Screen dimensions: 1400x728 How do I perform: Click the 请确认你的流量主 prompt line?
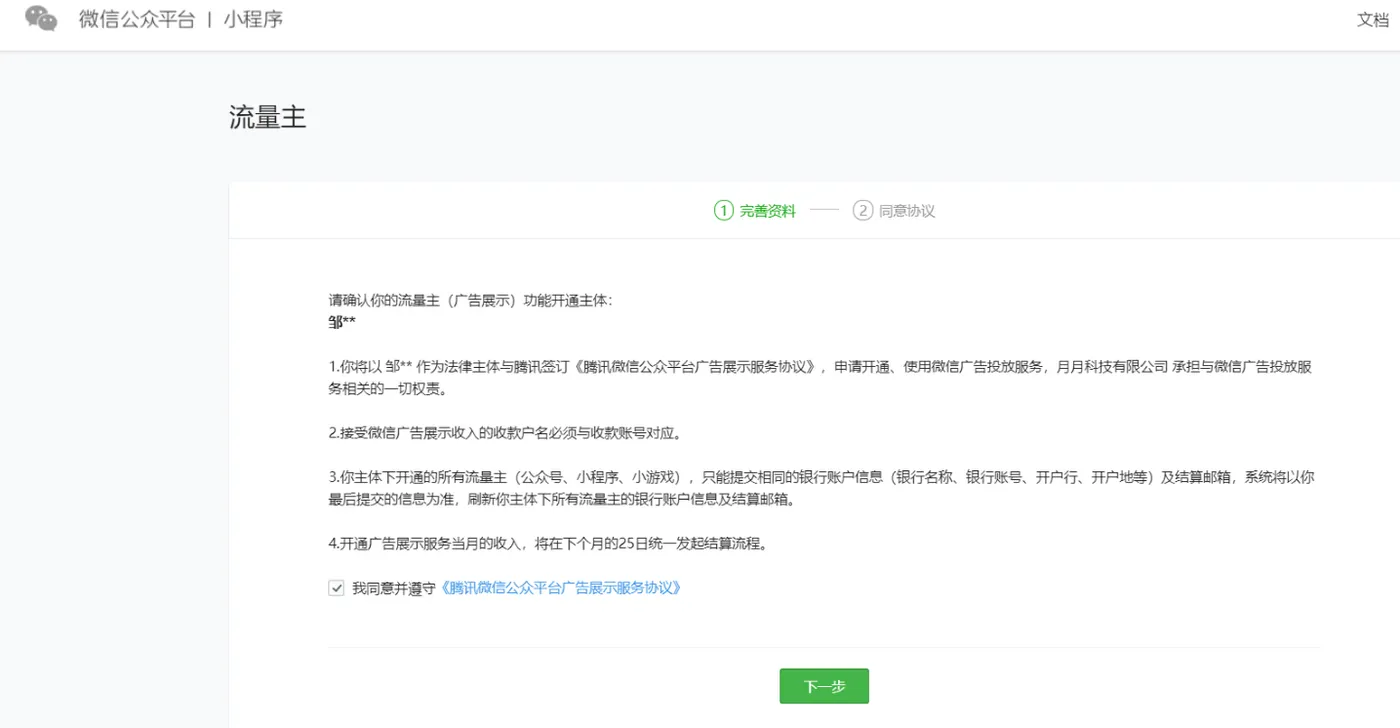(x=470, y=300)
